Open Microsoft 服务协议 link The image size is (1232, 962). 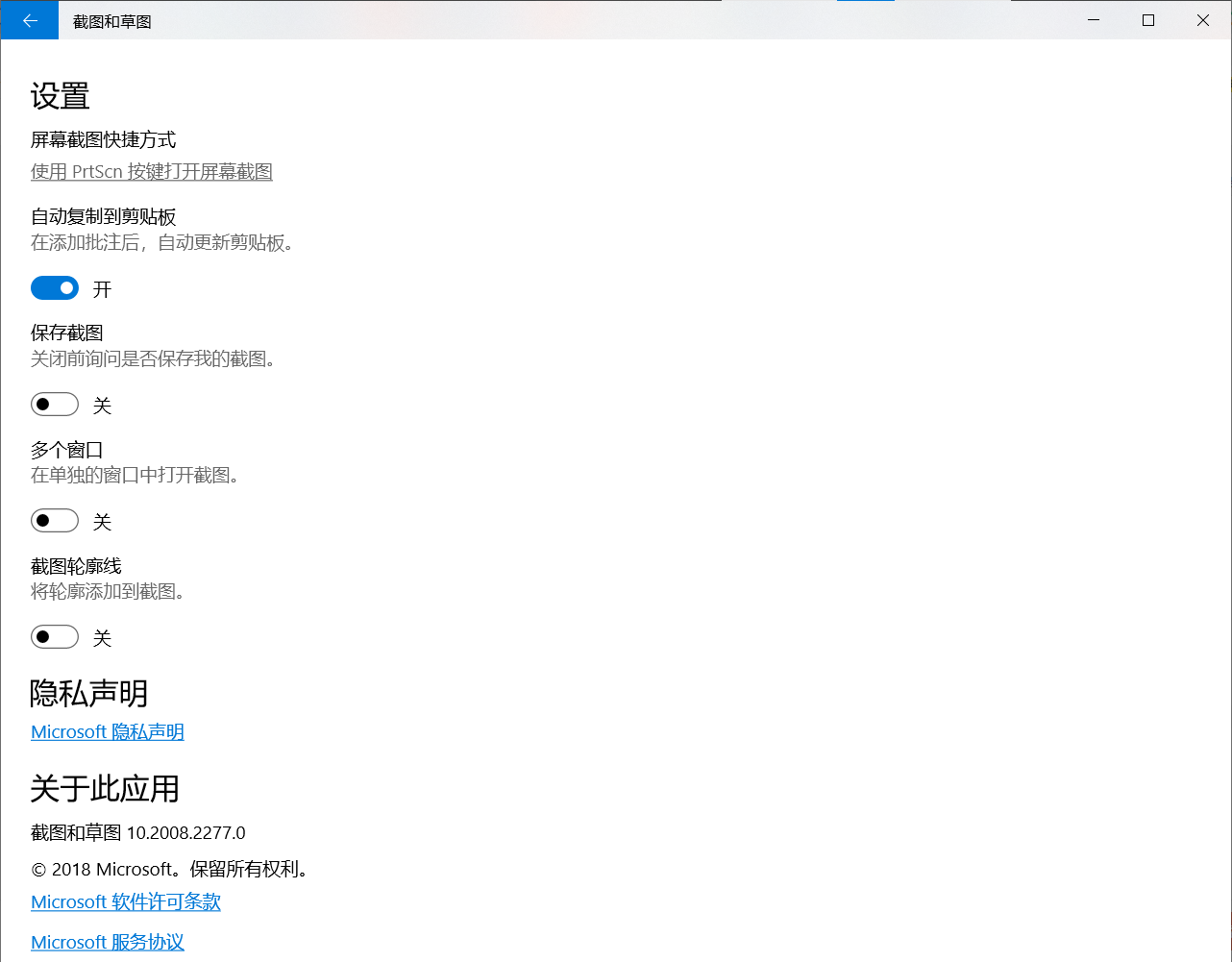coord(107,941)
